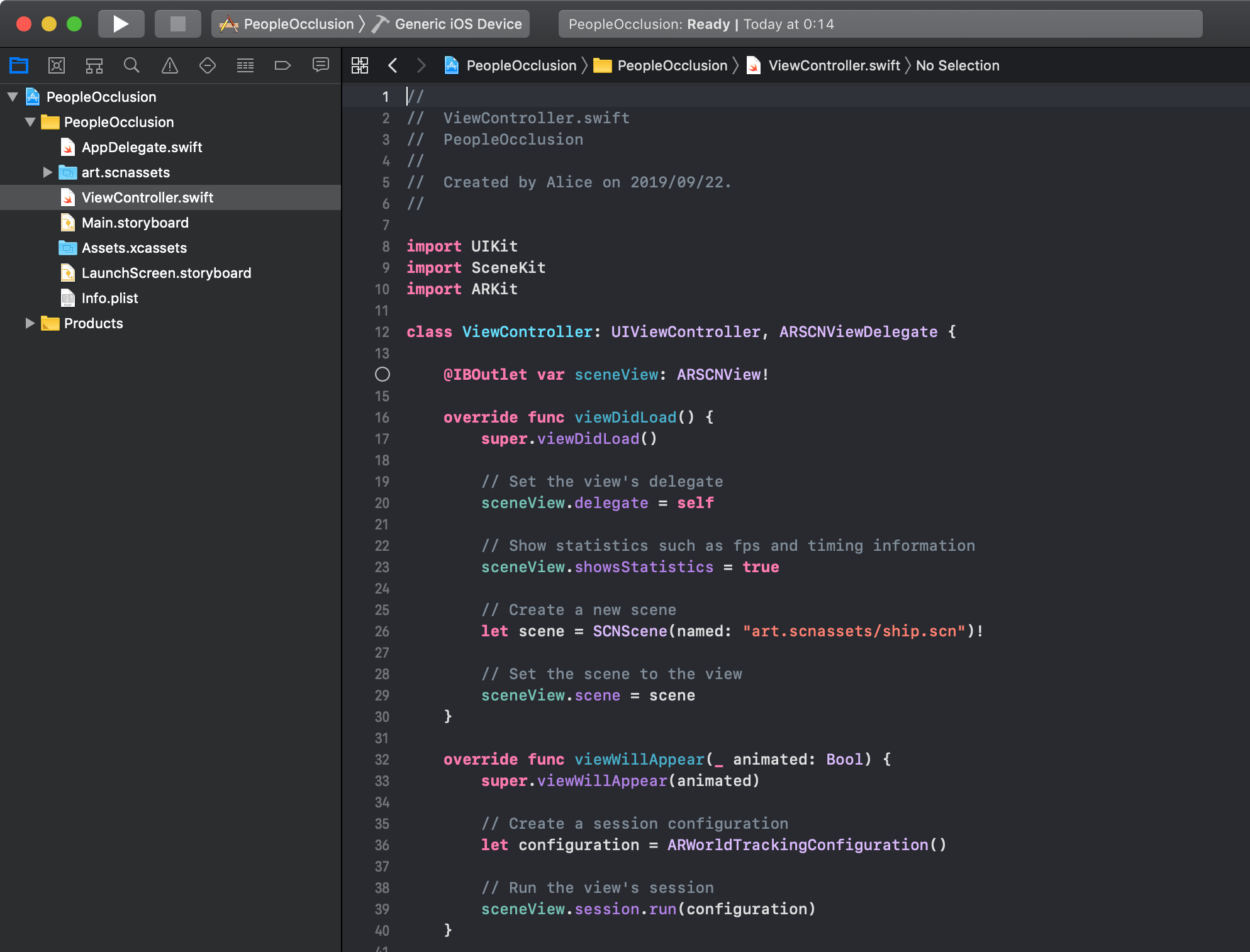Collapse the PeopleOcclusion project root
This screenshot has width=1250, height=952.
(x=13, y=97)
